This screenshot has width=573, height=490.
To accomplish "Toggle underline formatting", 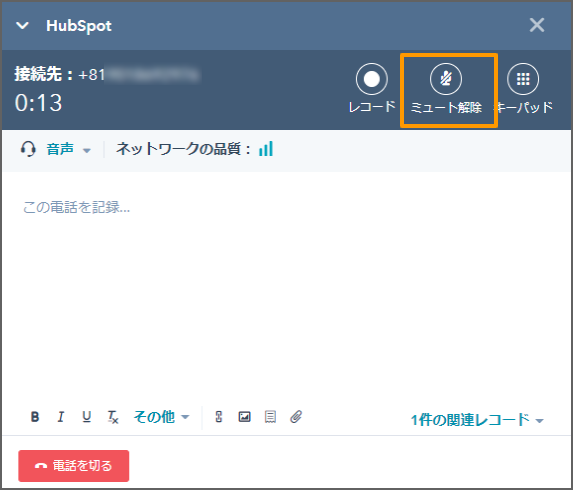I will click(87, 417).
